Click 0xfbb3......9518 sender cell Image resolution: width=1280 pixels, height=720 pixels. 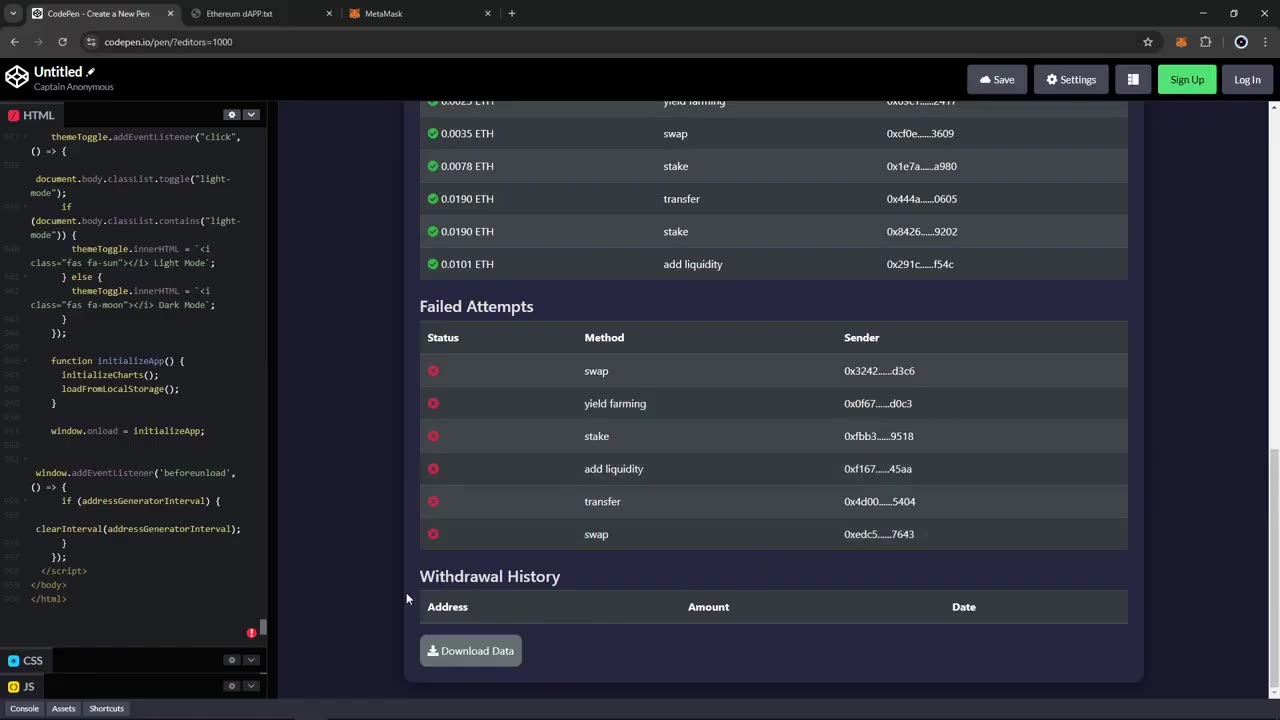coord(879,436)
